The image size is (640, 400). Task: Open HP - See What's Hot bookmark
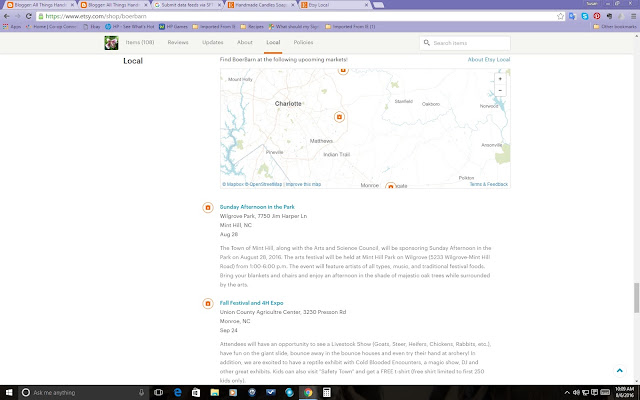point(130,27)
